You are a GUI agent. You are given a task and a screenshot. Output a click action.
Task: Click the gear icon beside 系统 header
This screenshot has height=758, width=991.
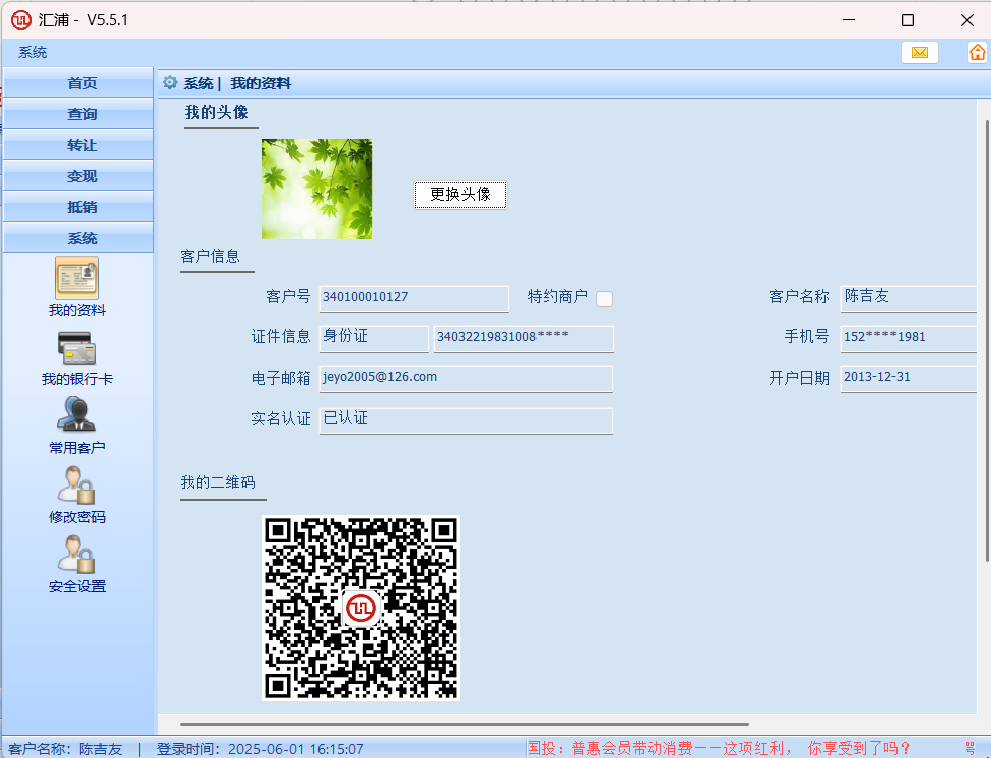tap(170, 83)
